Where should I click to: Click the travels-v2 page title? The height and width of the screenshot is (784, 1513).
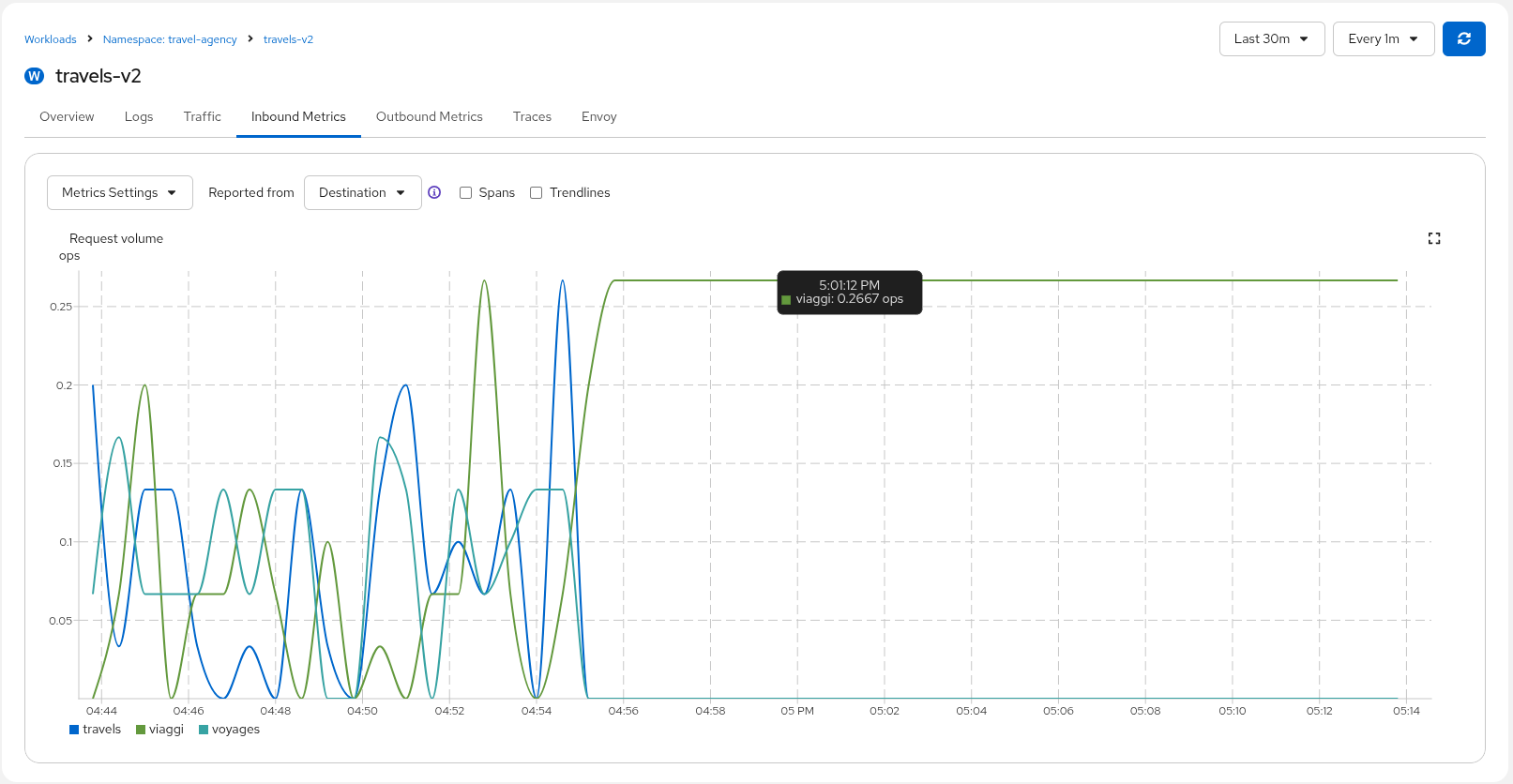point(98,76)
